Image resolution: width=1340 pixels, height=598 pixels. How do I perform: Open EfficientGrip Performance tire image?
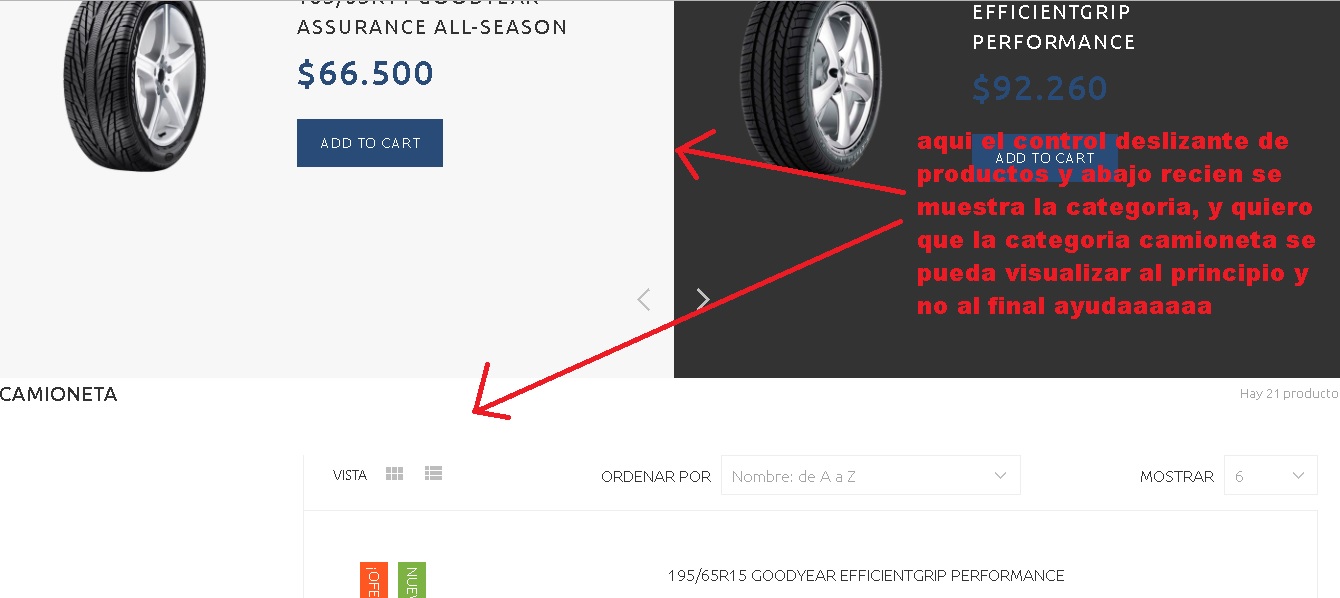810,85
